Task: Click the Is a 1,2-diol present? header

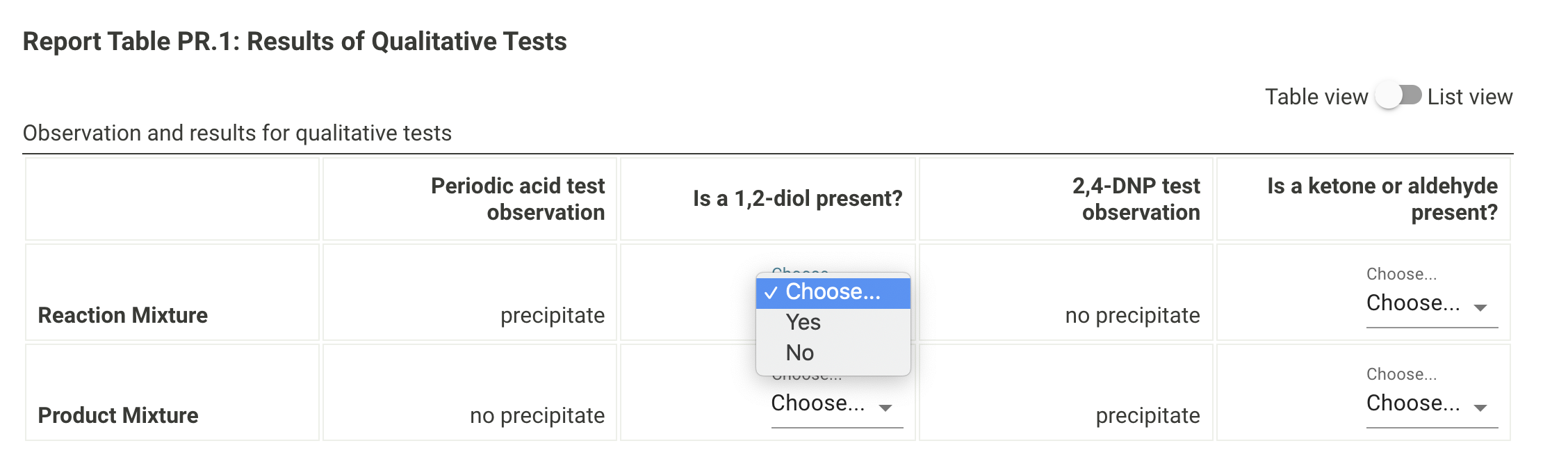Action: (x=797, y=199)
